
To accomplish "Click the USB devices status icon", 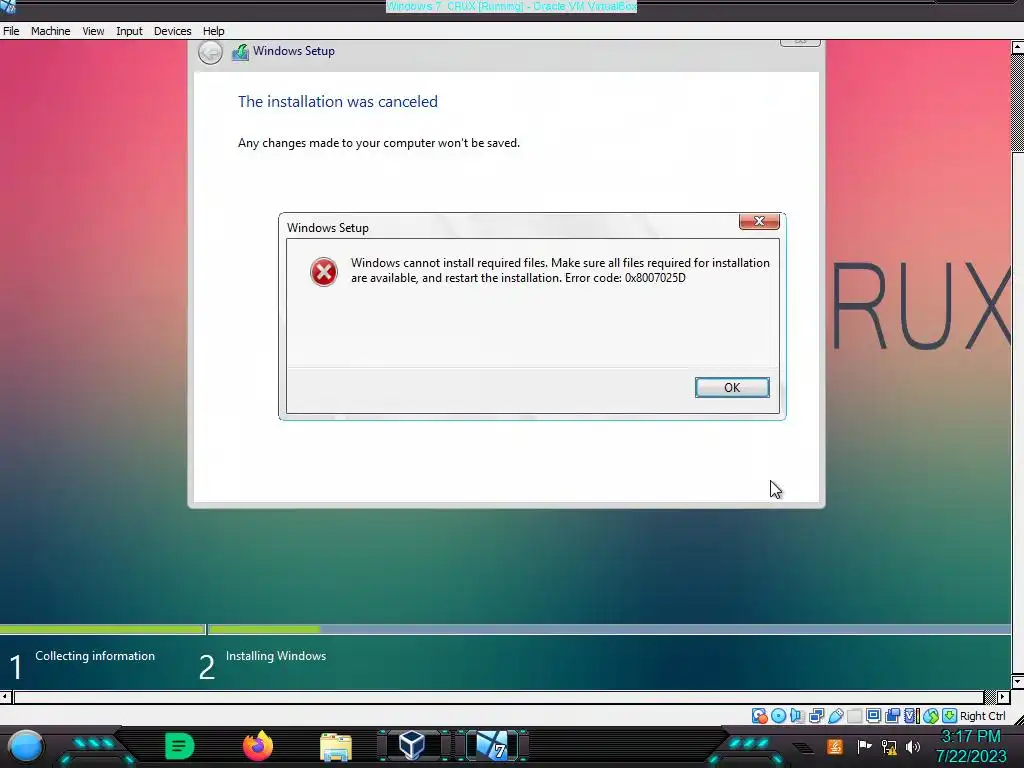I will point(836,716).
